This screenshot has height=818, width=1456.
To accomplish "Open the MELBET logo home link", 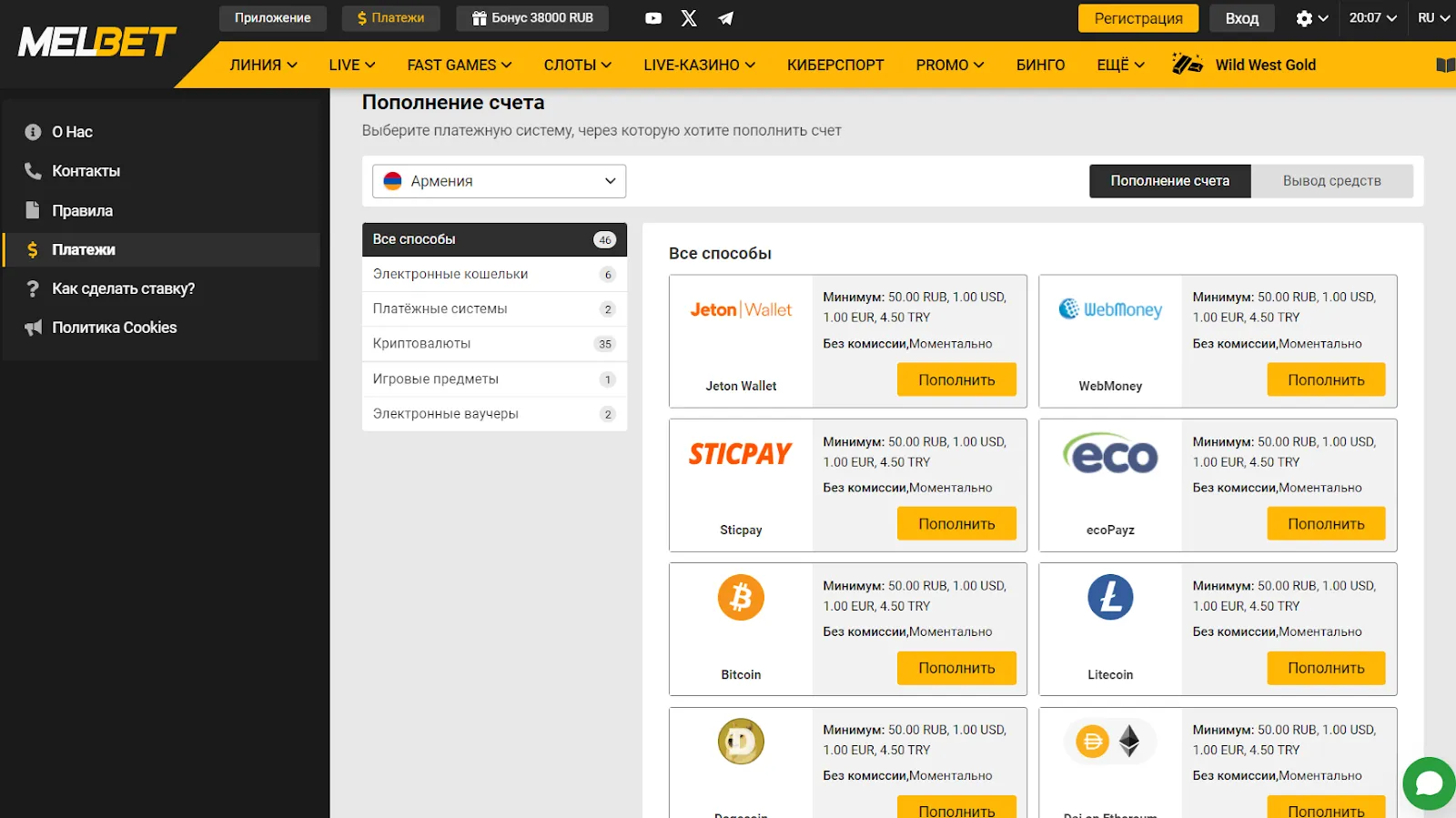I will pos(96,42).
